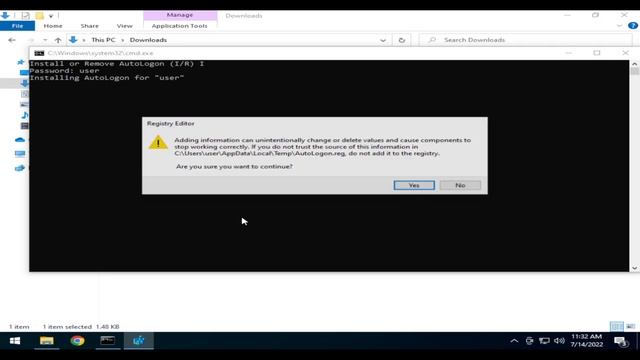Maximize the cmd.exe window
Screen dimensions: 640x360
point(597,53)
